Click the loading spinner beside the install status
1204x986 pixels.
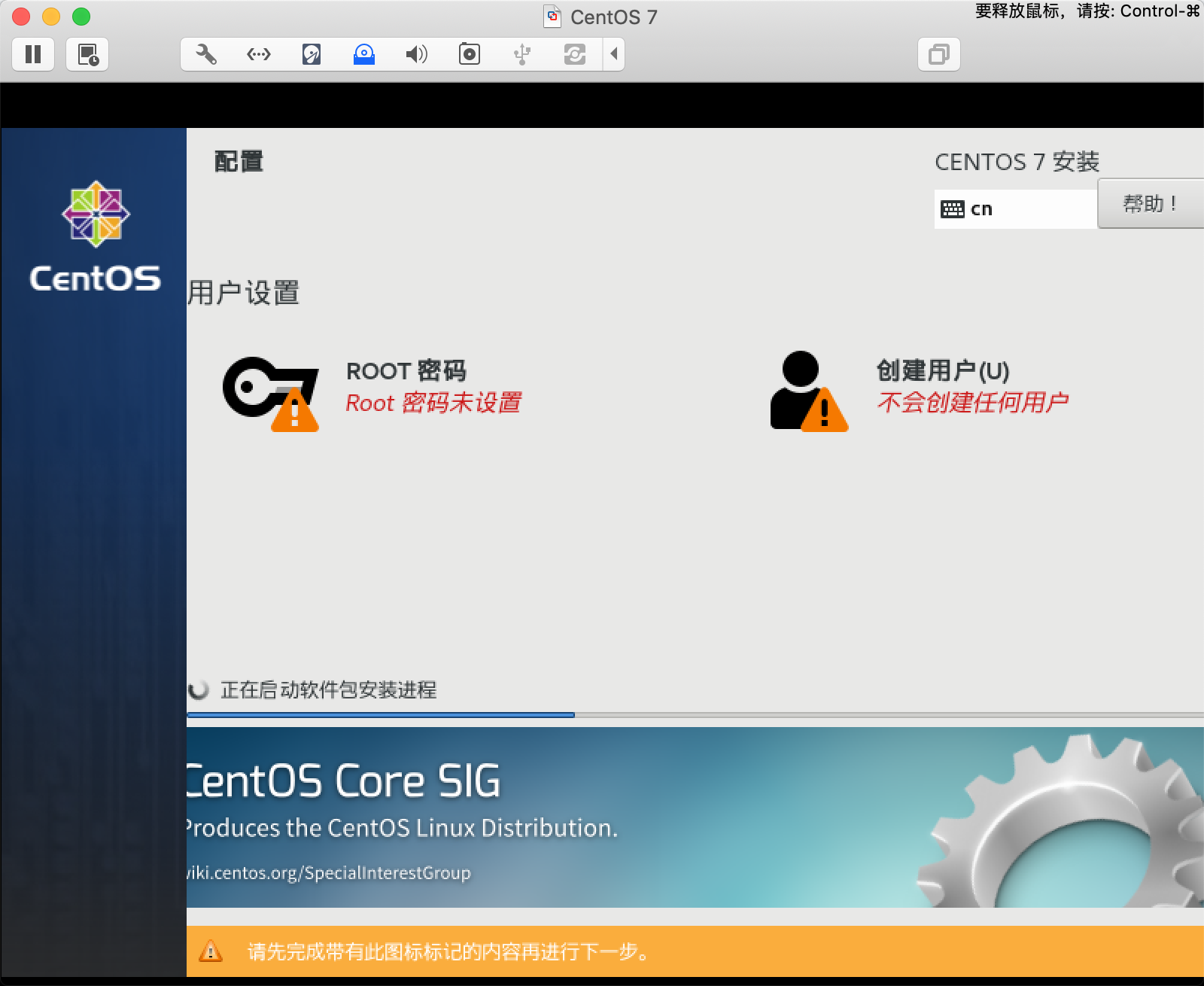tap(198, 689)
